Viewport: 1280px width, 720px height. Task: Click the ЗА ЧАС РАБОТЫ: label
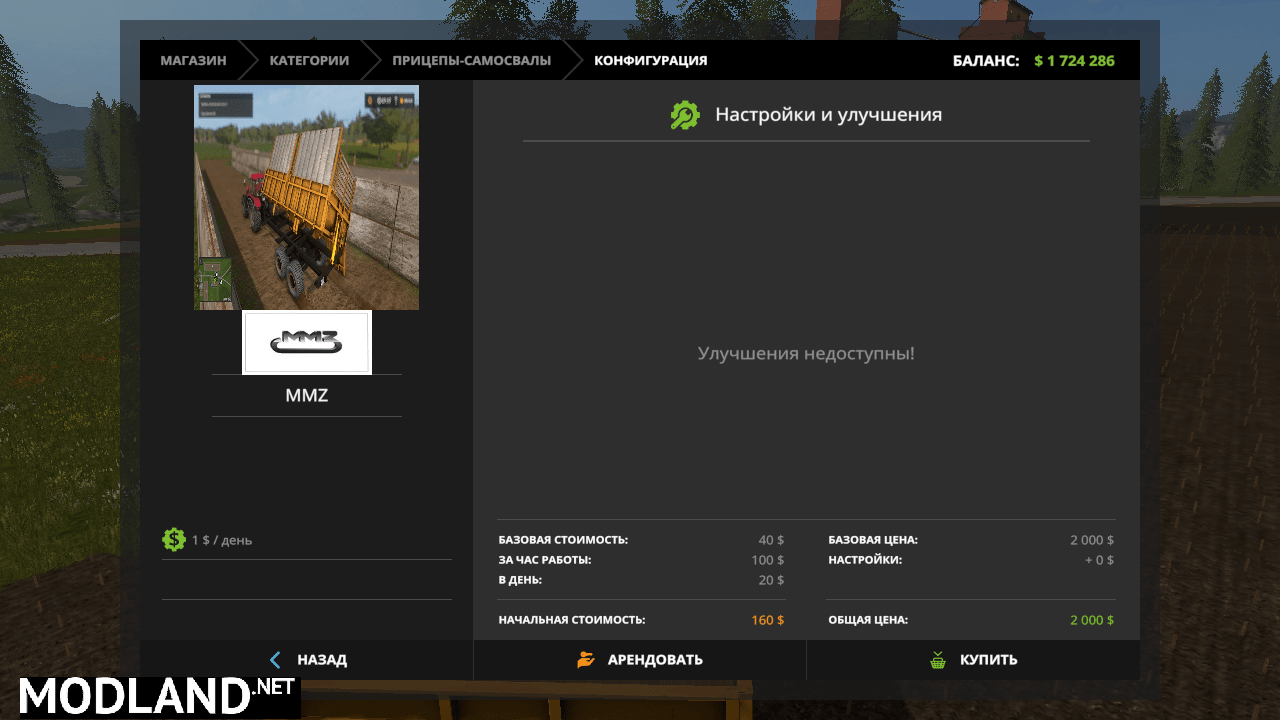[545, 560]
